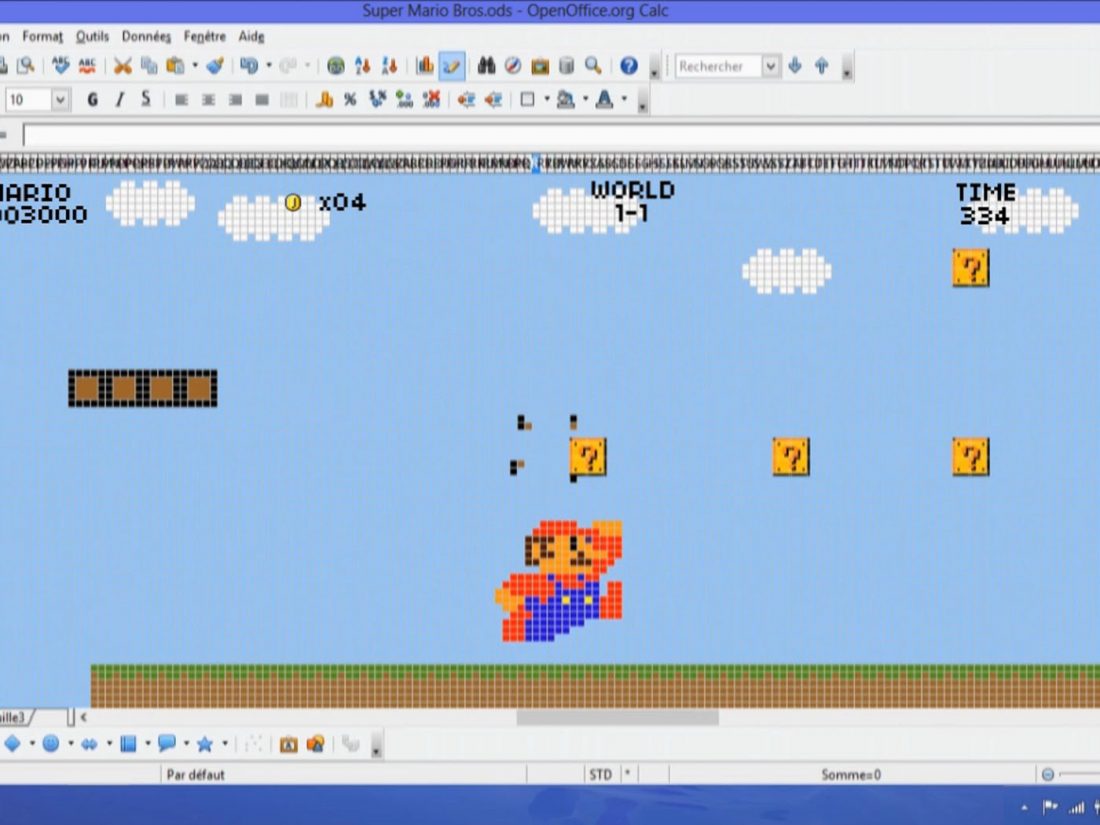Insert a hyperlink with the globe icon

(336, 66)
